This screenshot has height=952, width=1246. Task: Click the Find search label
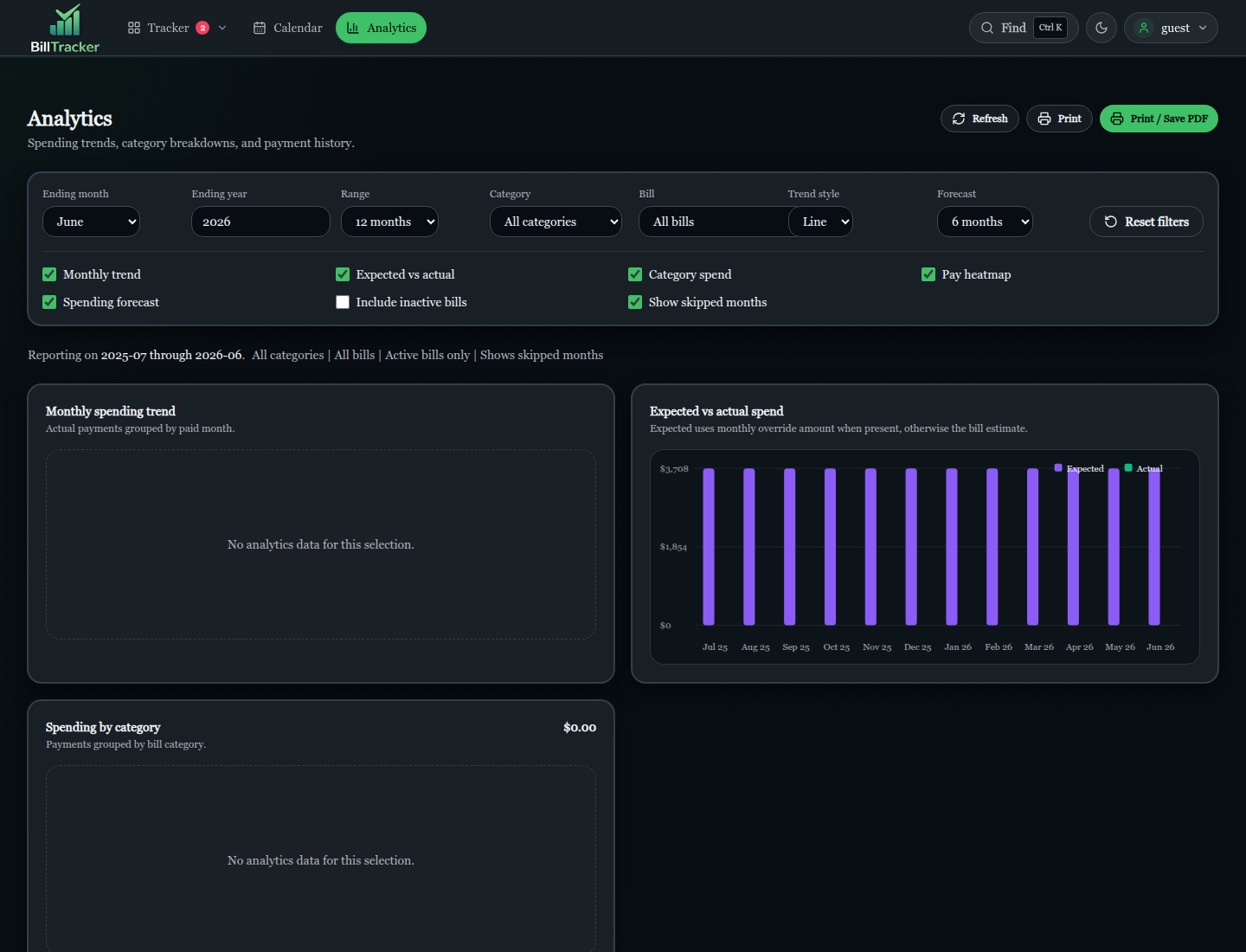1013,28
